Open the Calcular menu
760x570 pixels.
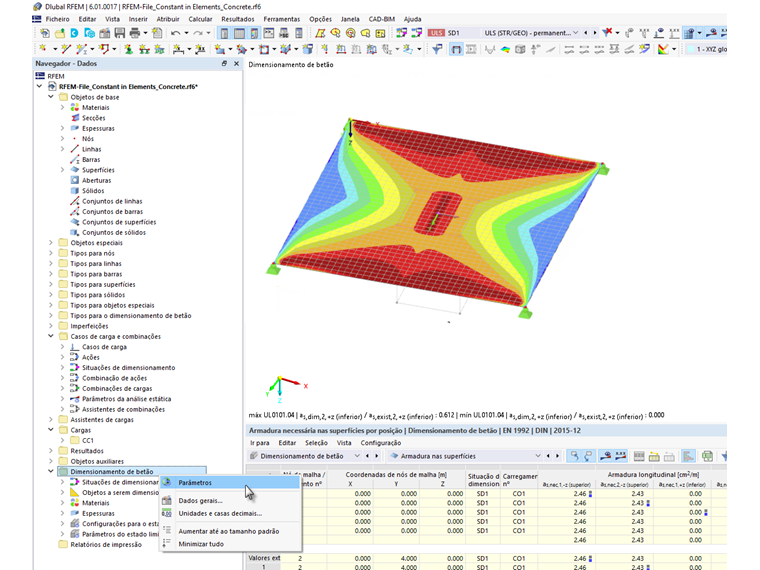[200, 19]
